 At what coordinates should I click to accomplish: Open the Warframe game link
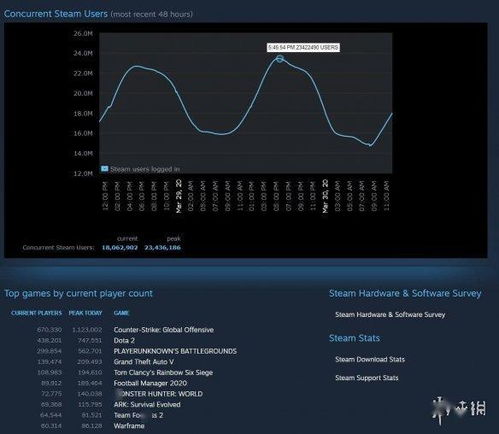tap(129, 426)
